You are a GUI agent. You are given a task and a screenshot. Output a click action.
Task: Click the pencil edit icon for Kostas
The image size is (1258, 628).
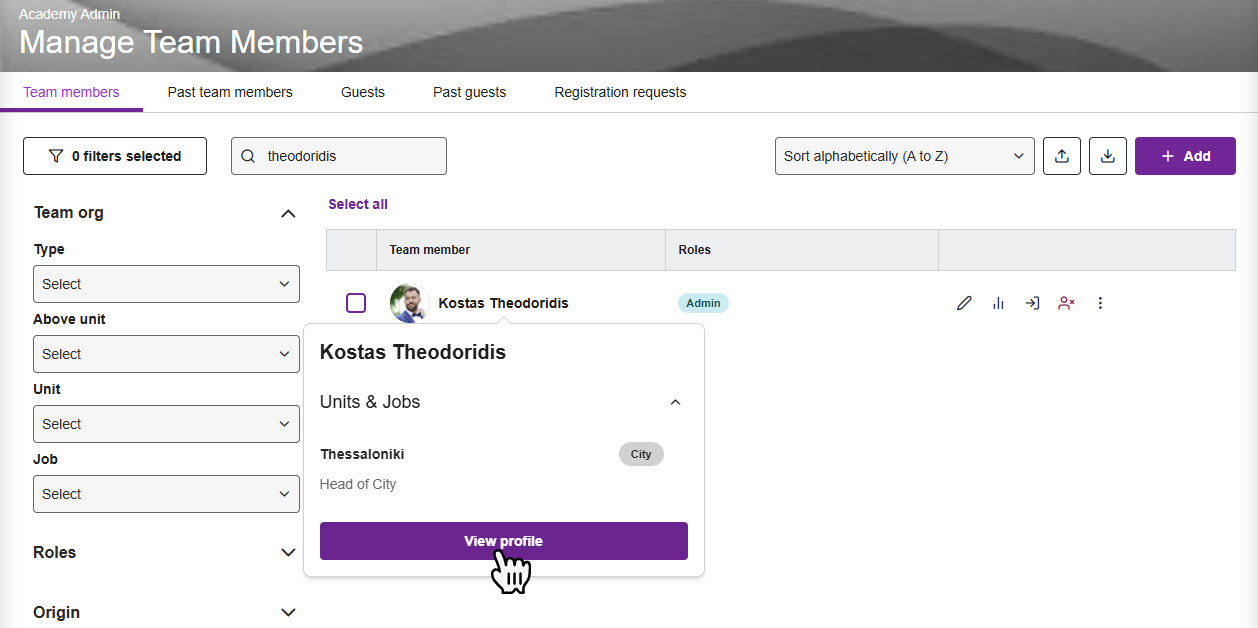point(964,303)
